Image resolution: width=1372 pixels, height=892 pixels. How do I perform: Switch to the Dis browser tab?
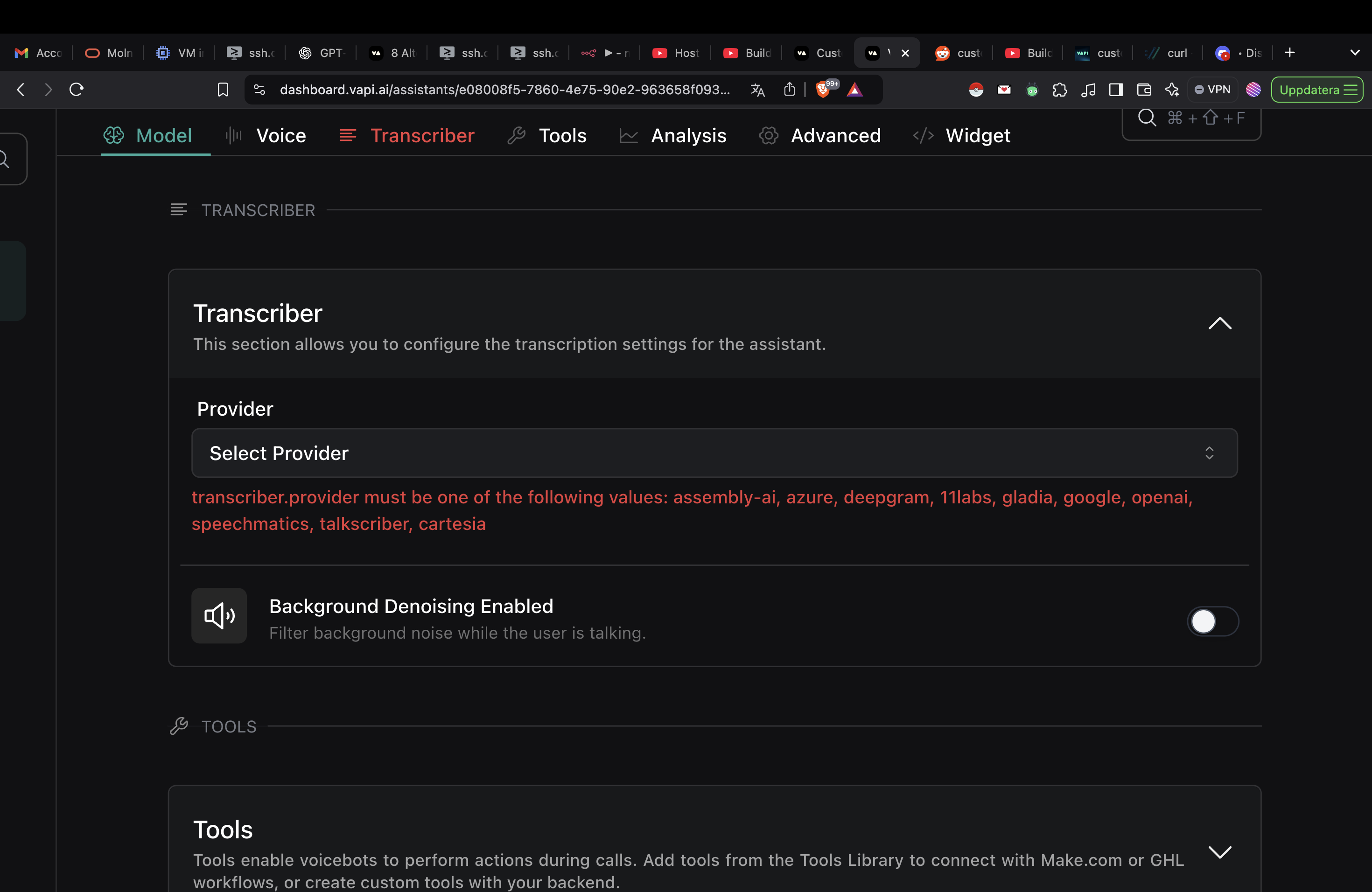tap(1238, 53)
